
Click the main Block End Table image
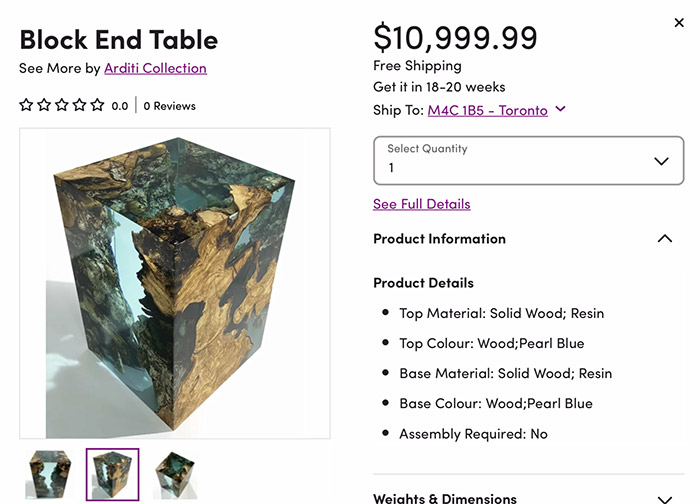[x=175, y=283]
